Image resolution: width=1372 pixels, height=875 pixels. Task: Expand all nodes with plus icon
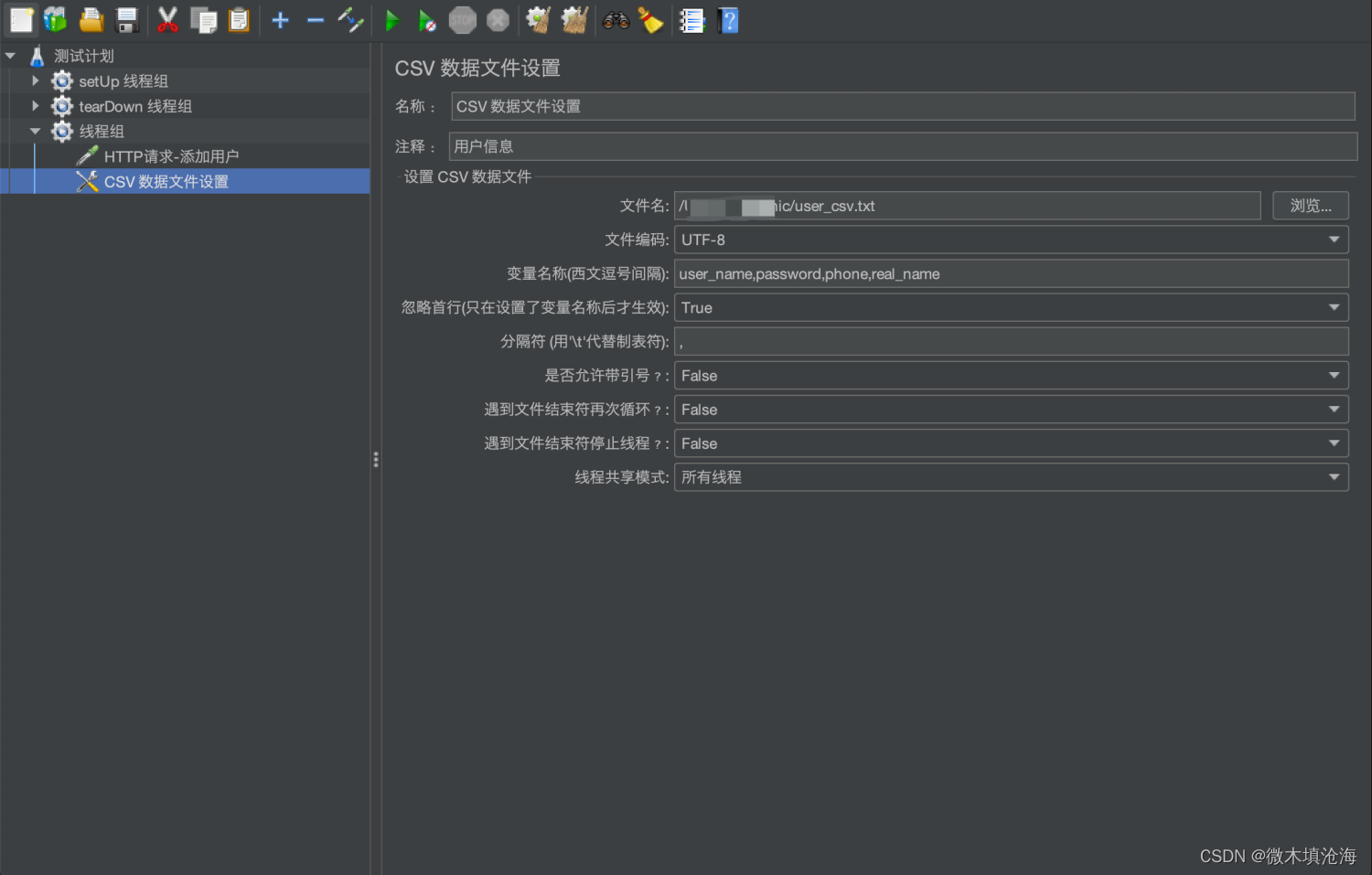coord(280,20)
